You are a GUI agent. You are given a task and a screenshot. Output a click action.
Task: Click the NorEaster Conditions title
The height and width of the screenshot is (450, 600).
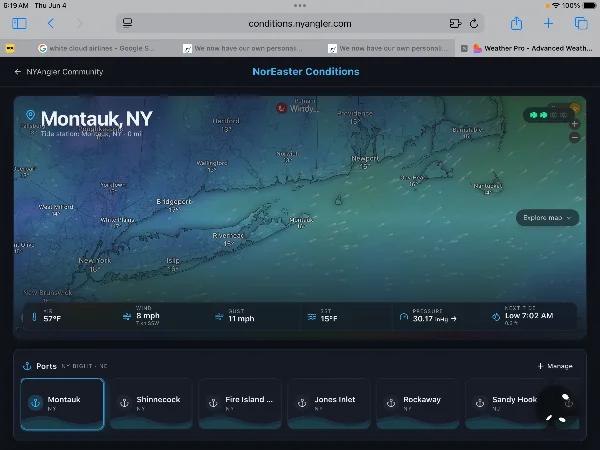point(306,72)
